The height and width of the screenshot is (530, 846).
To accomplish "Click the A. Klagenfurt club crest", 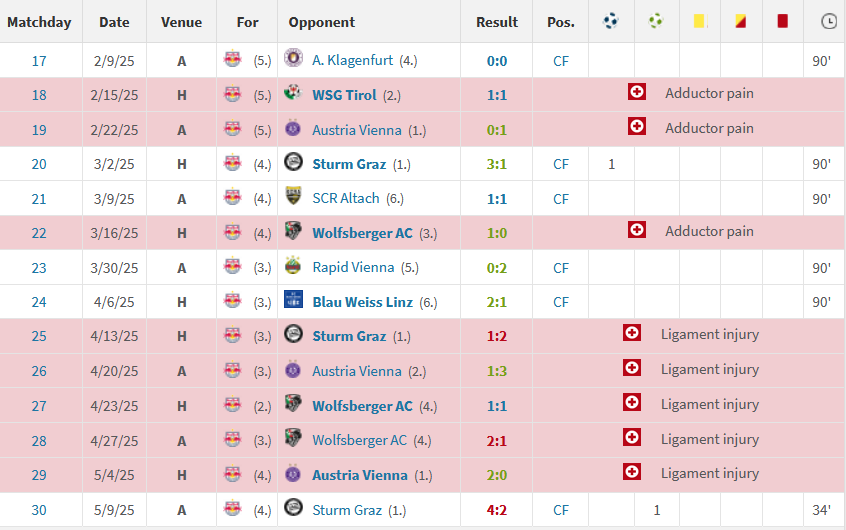I will pos(293,60).
